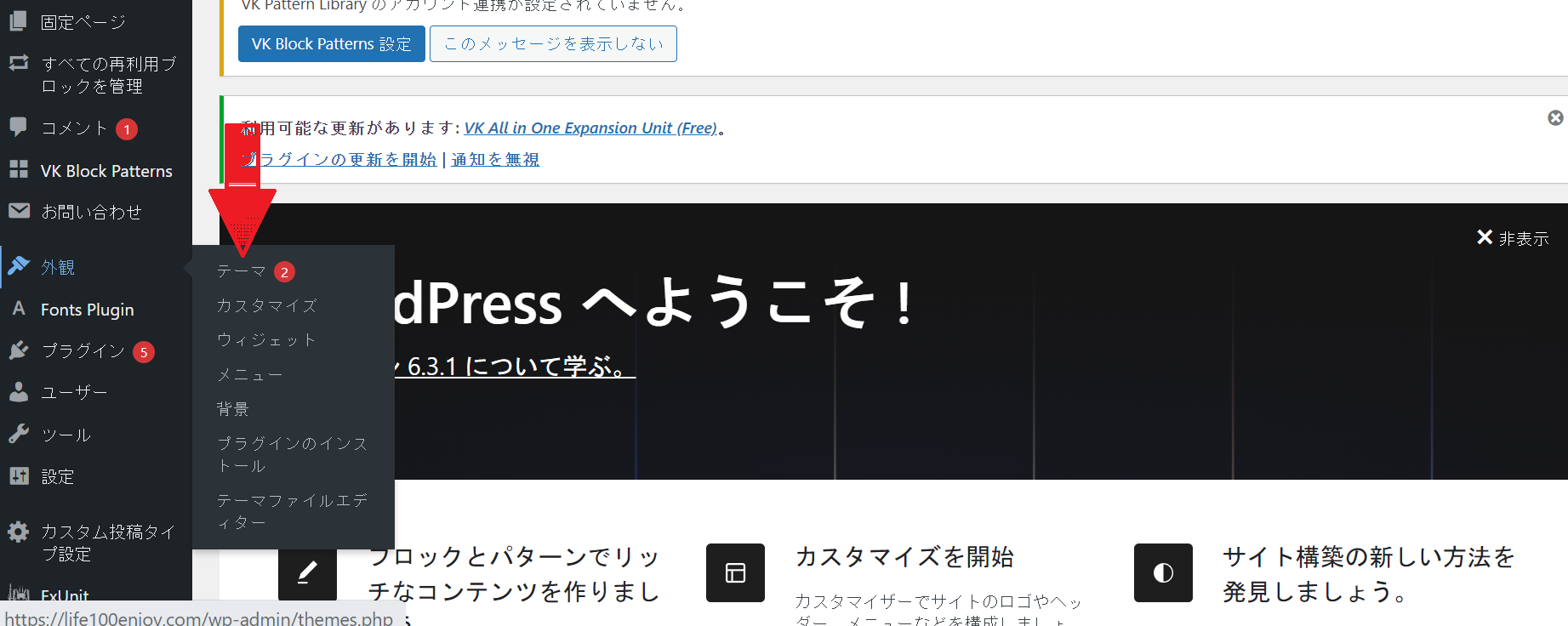
Task: Click the 通知を無視 link
Action: (x=495, y=160)
